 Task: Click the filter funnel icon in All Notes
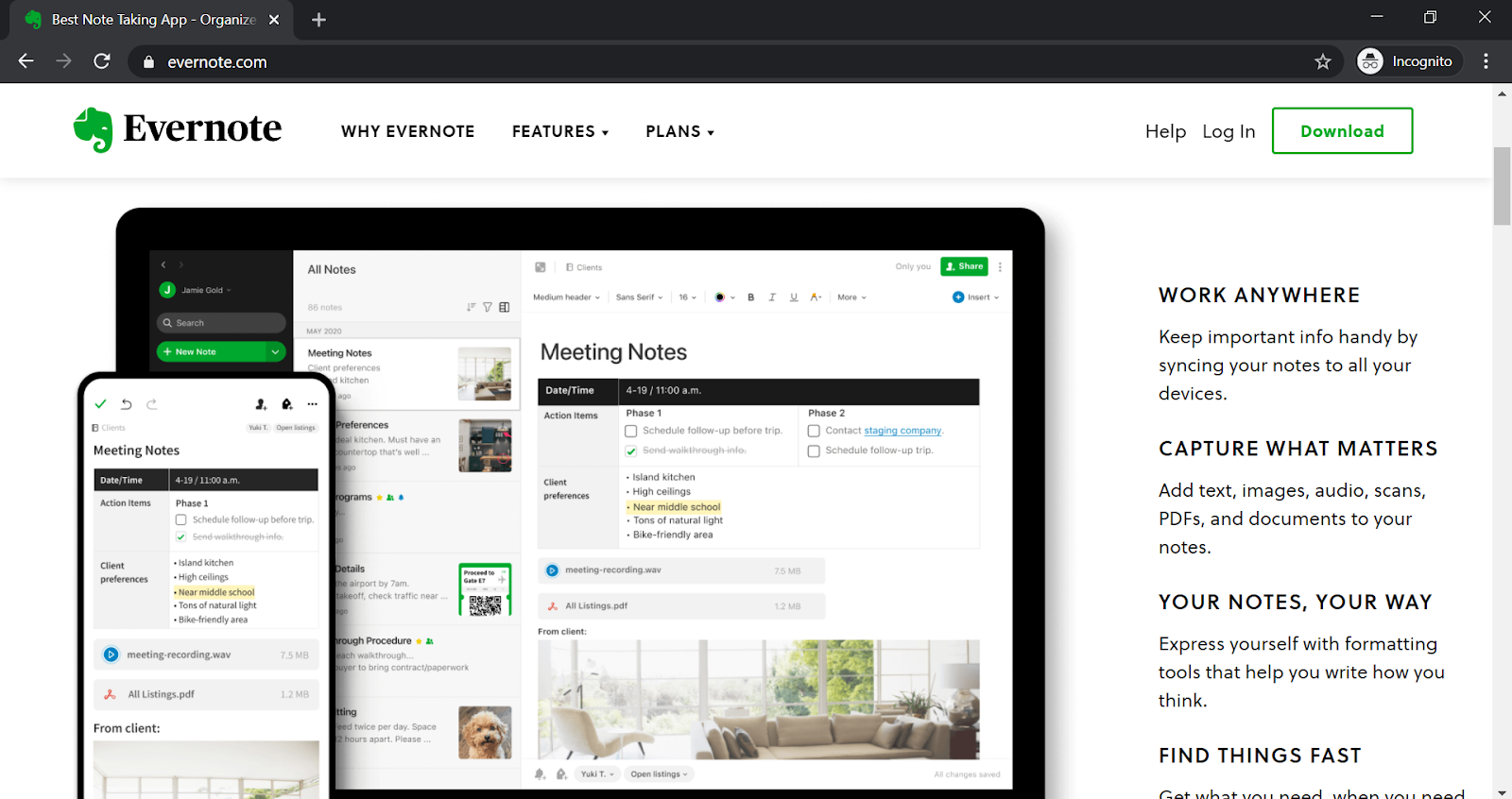tap(488, 307)
